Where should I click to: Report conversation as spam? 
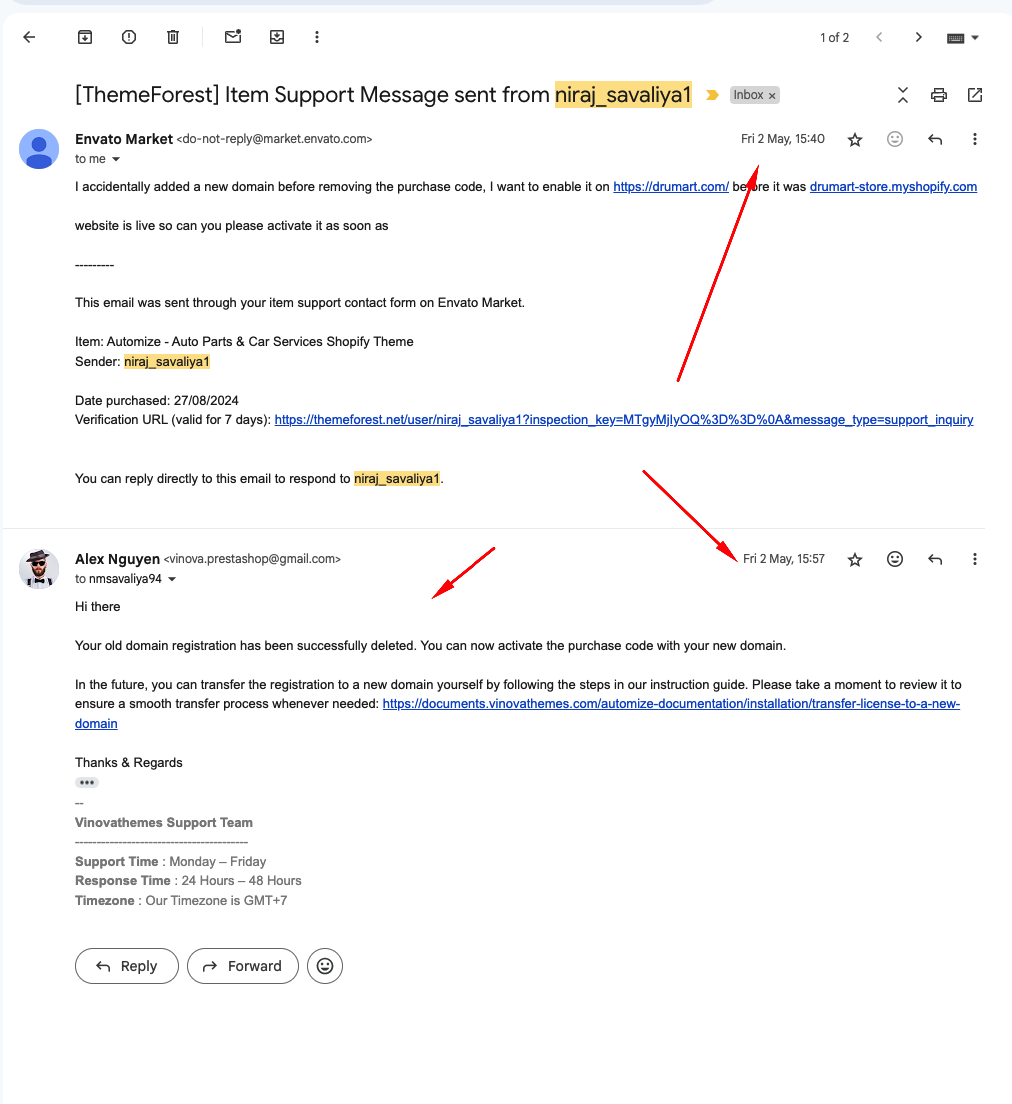tap(129, 37)
